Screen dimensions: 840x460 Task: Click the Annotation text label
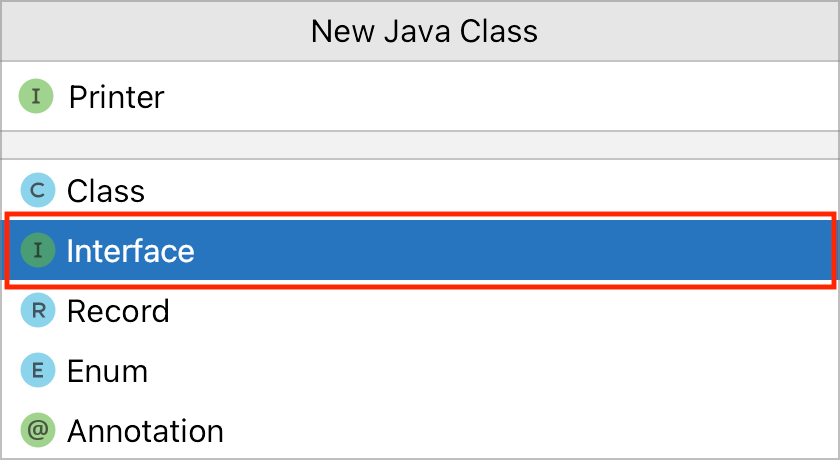click(145, 431)
